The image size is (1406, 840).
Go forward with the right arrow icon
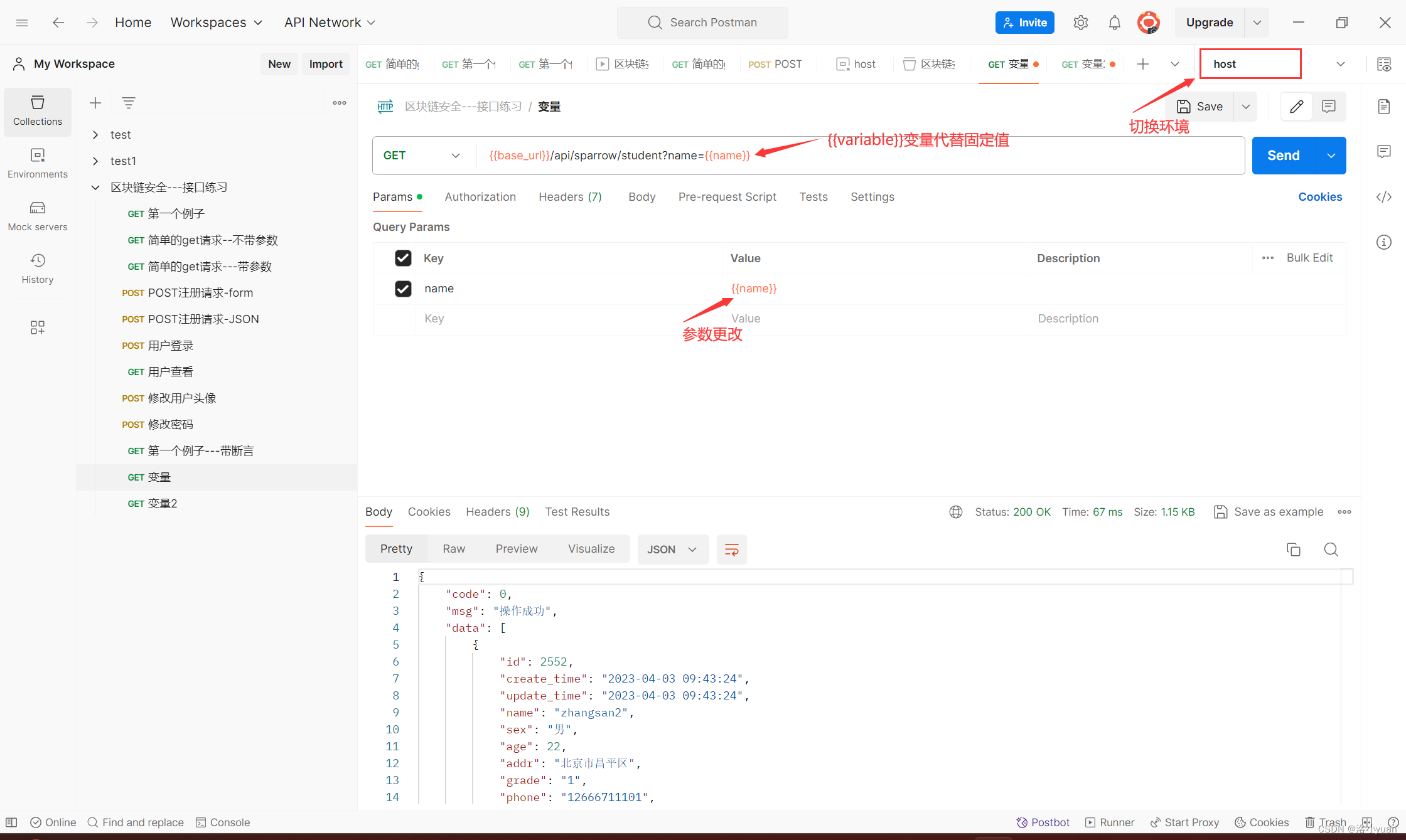(x=92, y=23)
